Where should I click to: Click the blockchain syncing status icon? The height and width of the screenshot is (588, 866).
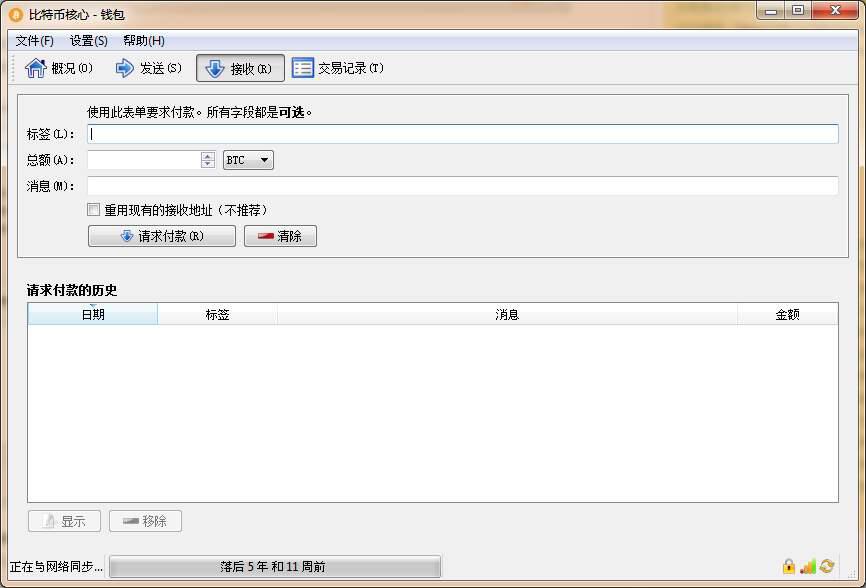coord(827,566)
